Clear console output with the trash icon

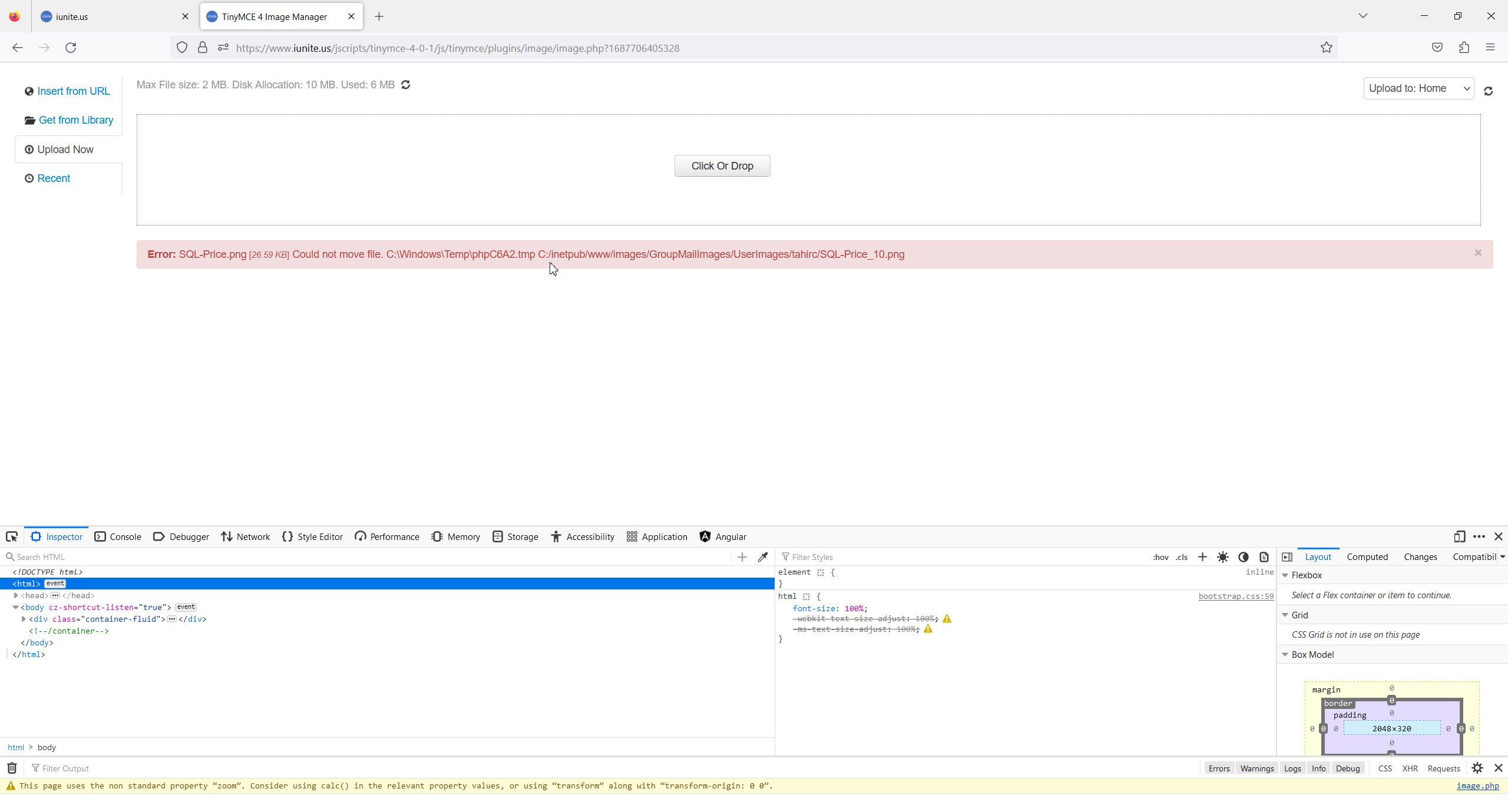click(x=12, y=768)
